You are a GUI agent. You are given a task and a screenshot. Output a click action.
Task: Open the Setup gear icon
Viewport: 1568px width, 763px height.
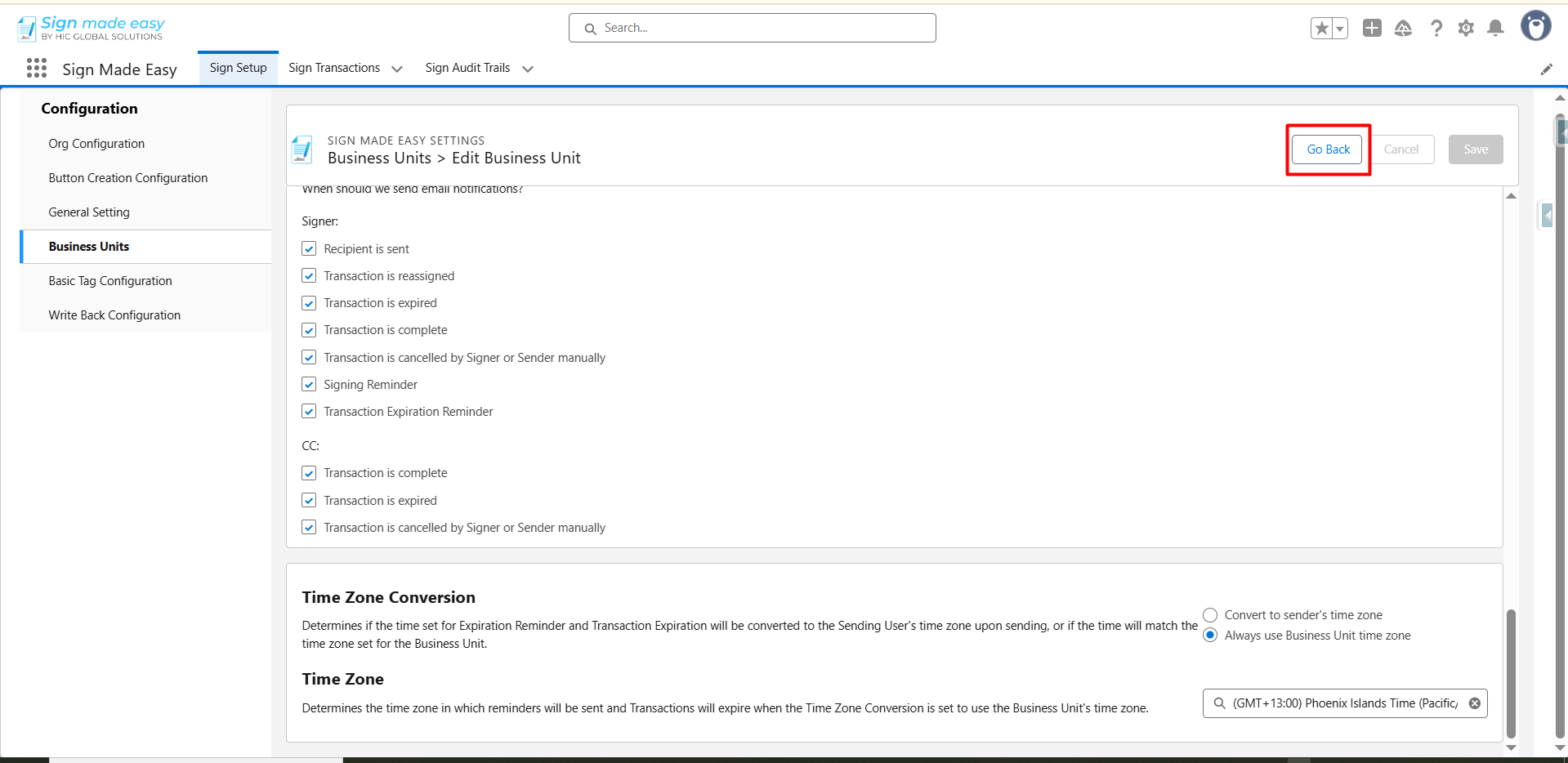pyautogui.click(x=1466, y=29)
